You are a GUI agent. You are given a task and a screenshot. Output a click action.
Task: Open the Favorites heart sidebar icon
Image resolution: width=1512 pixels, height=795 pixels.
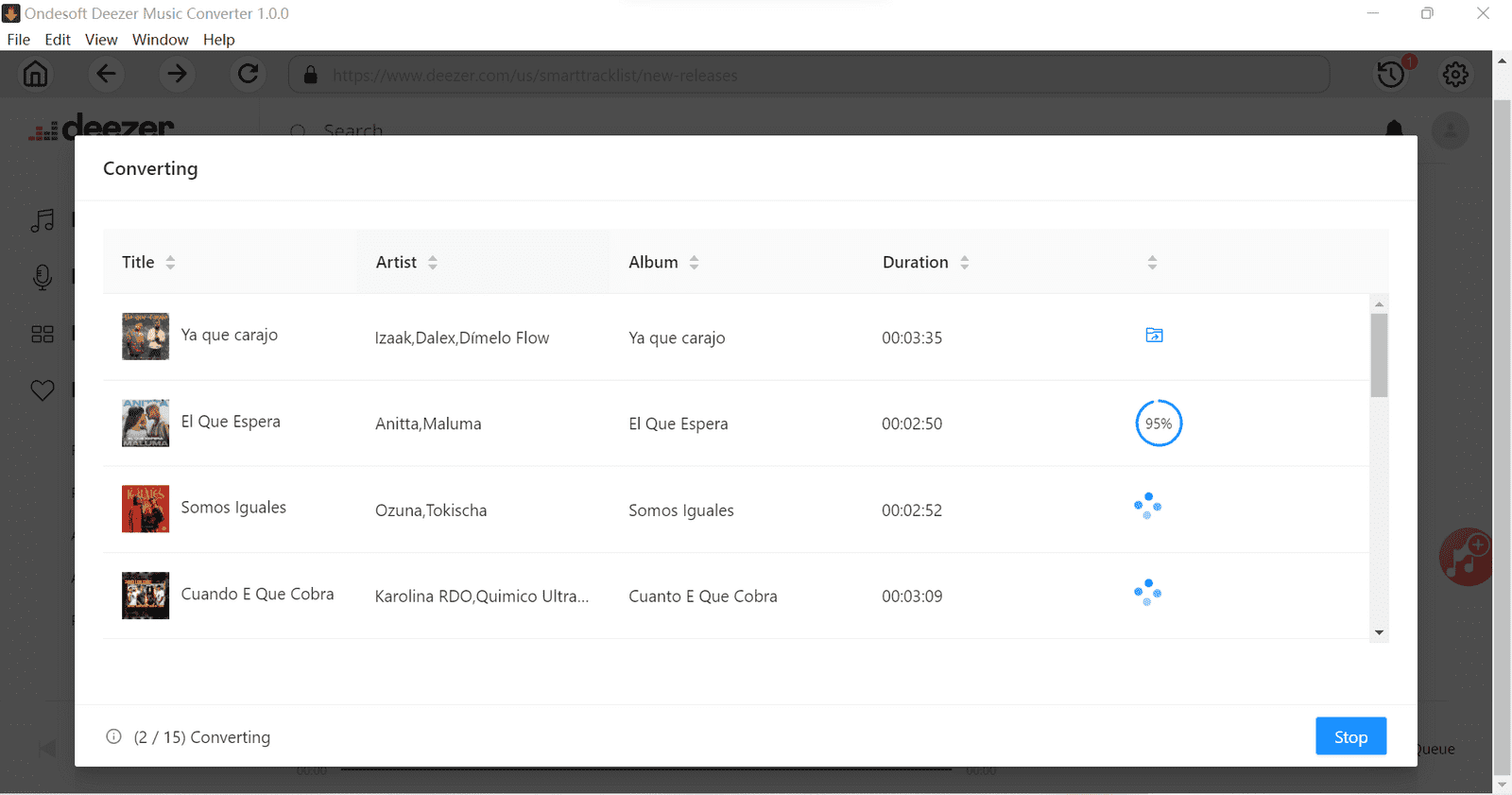(43, 389)
